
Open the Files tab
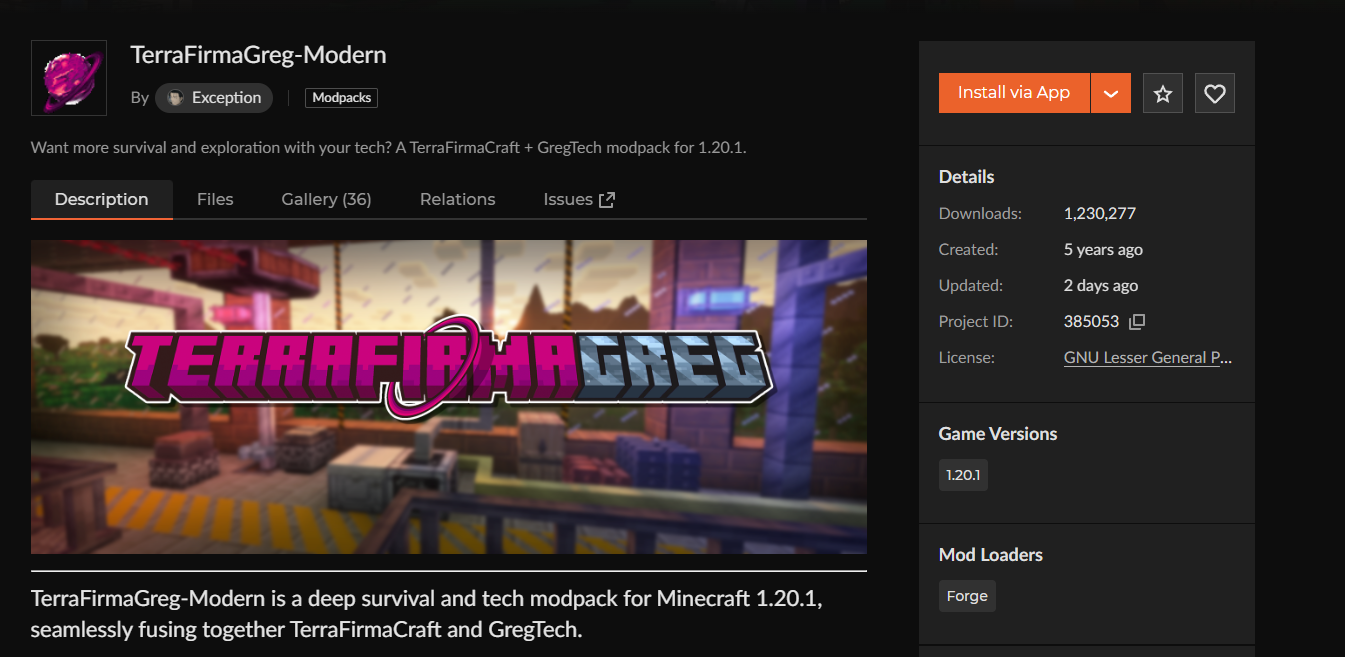tap(215, 199)
